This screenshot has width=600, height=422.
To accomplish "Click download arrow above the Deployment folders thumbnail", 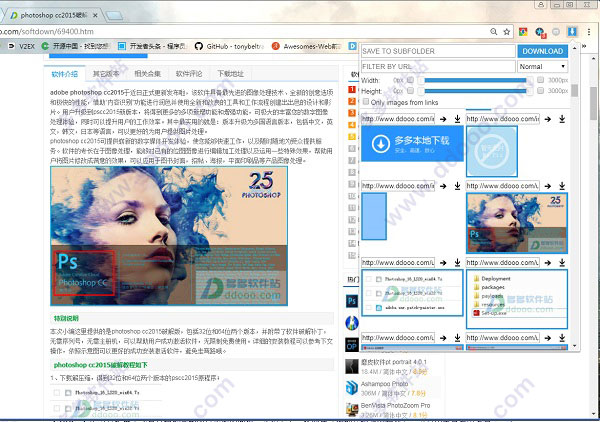I will 562,262.
